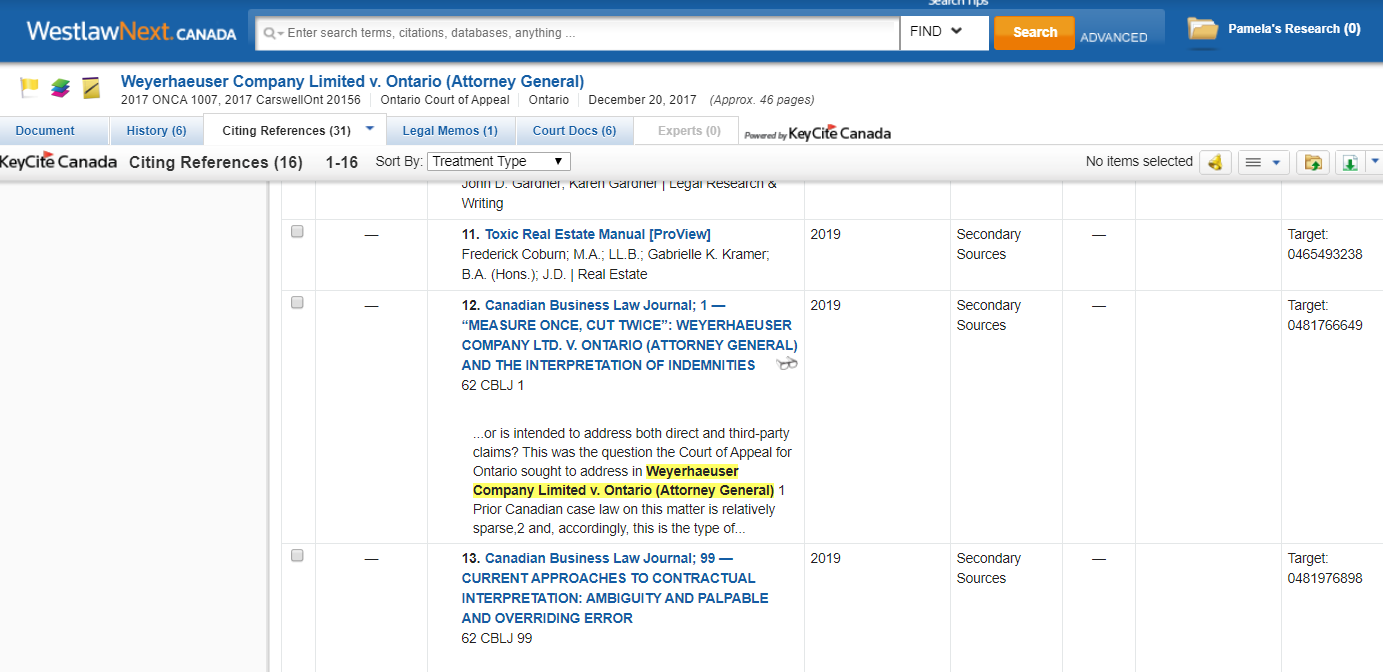Open the FIND dropdown selector
This screenshot has height=672, width=1383.
(944, 32)
